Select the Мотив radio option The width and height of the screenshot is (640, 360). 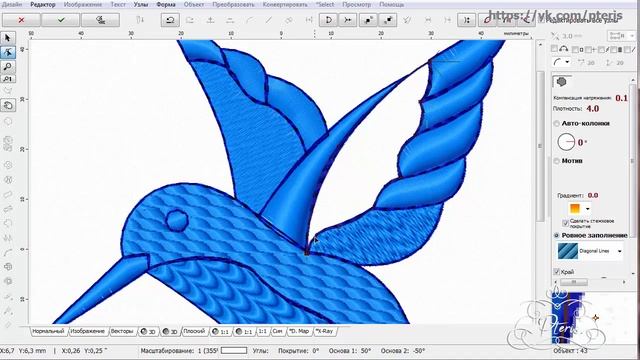[x=556, y=161]
